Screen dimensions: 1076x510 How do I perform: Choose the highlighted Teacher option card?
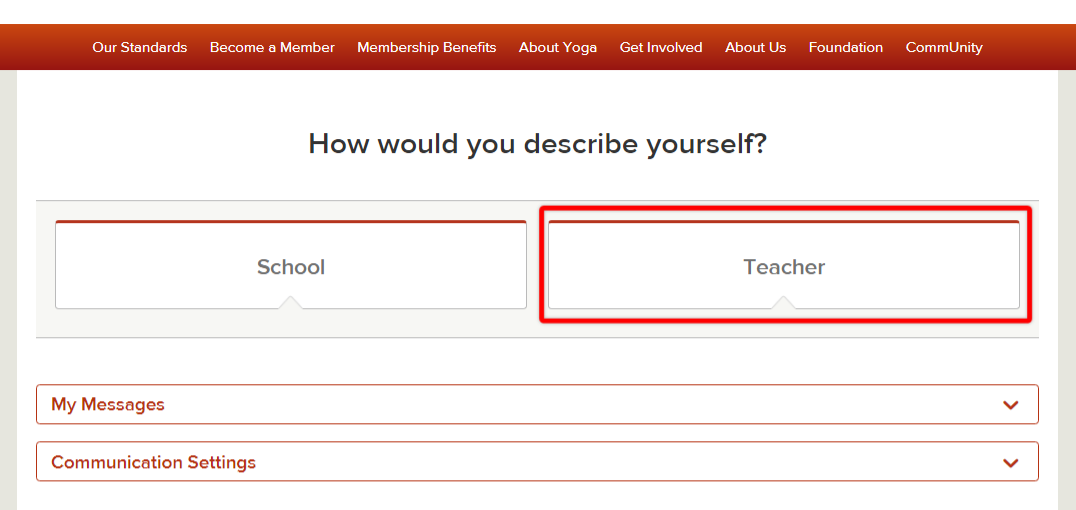point(784,265)
